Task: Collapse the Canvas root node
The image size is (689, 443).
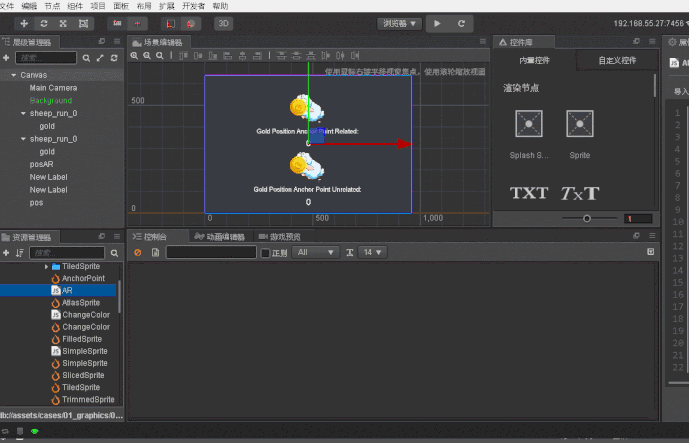Action: [14, 75]
